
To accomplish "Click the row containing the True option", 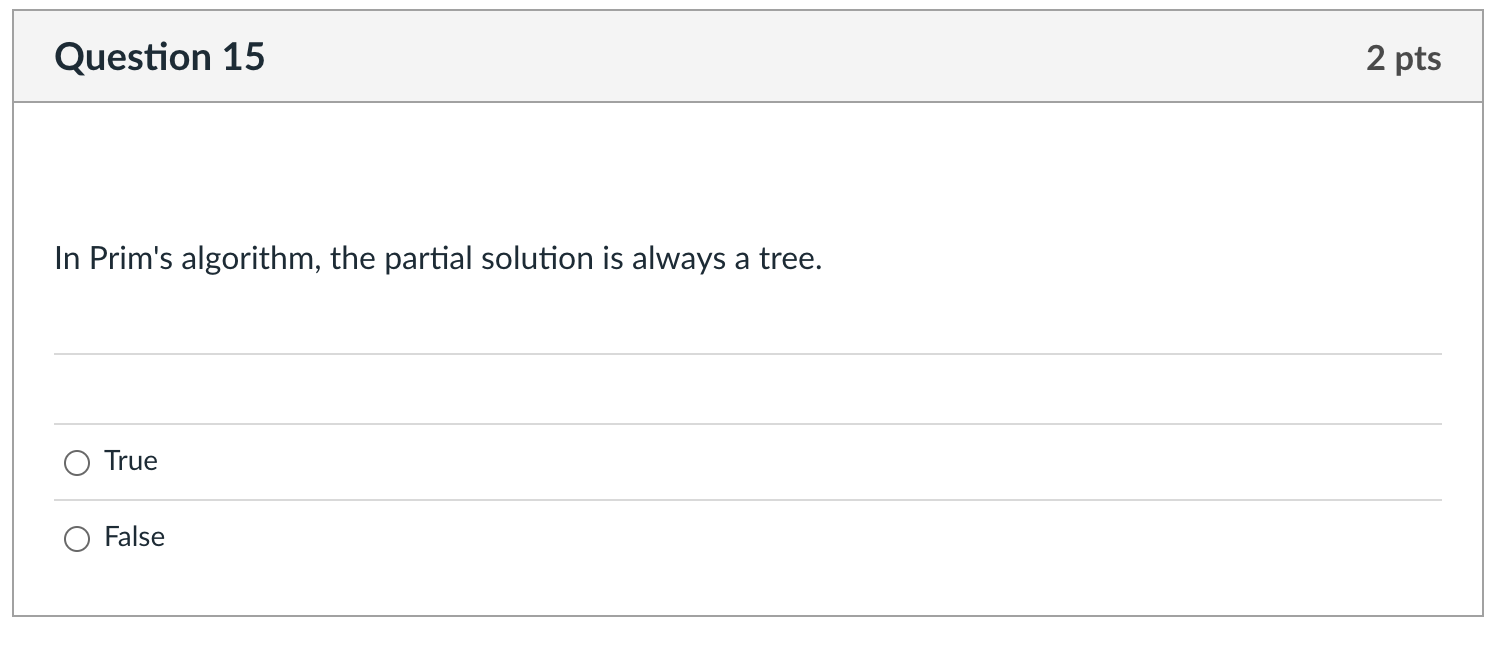I will point(400,462).
